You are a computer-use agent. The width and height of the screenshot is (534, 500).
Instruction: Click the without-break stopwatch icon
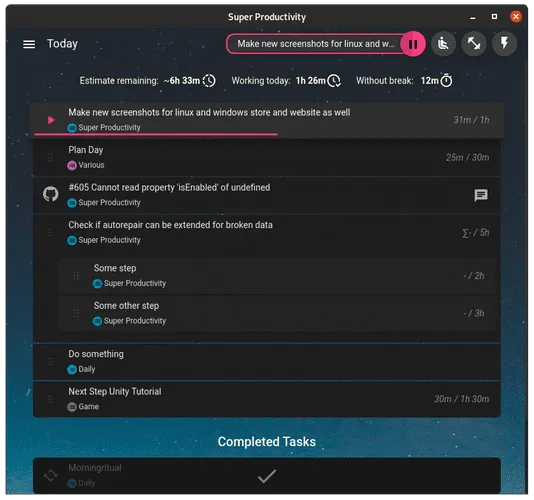[x=446, y=80]
